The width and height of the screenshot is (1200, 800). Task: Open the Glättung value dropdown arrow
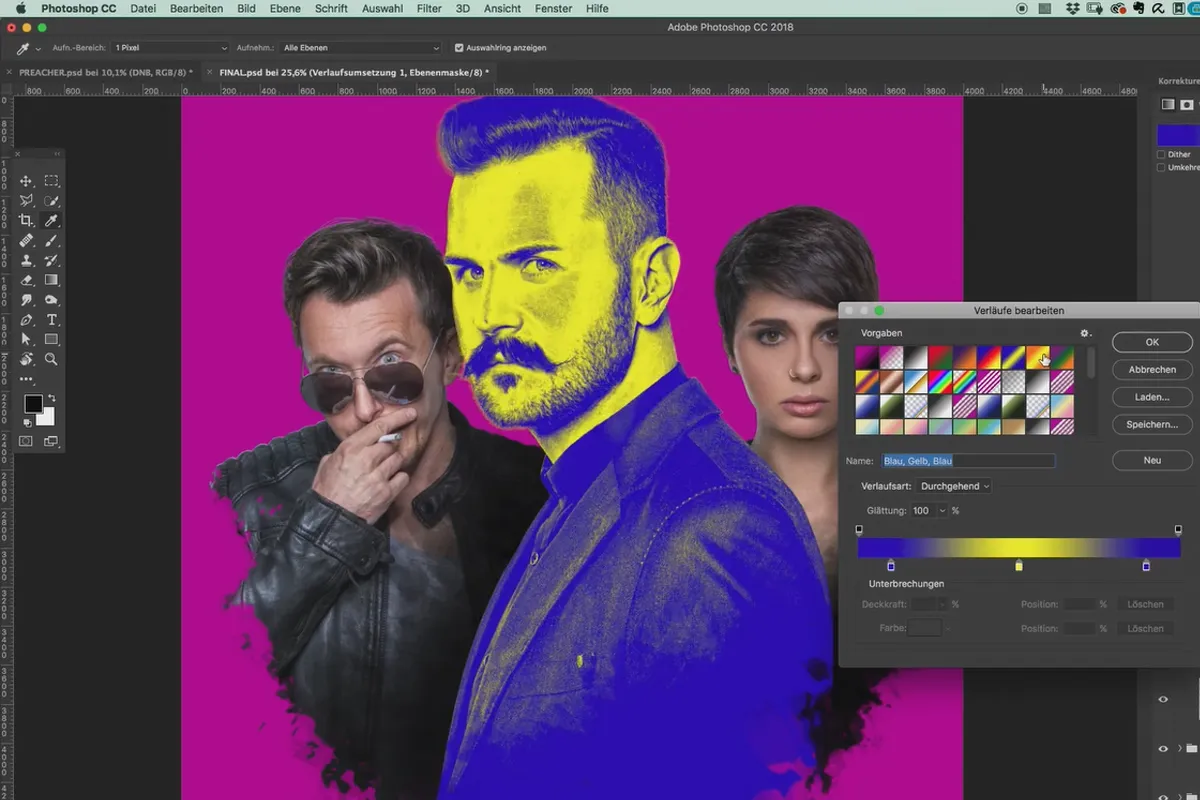tap(942, 511)
